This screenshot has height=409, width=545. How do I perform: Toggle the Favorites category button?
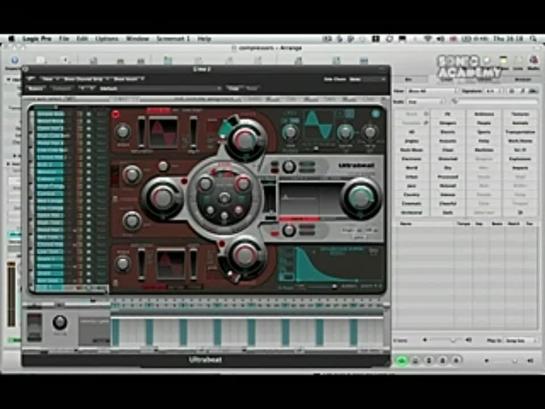click(x=412, y=123)
